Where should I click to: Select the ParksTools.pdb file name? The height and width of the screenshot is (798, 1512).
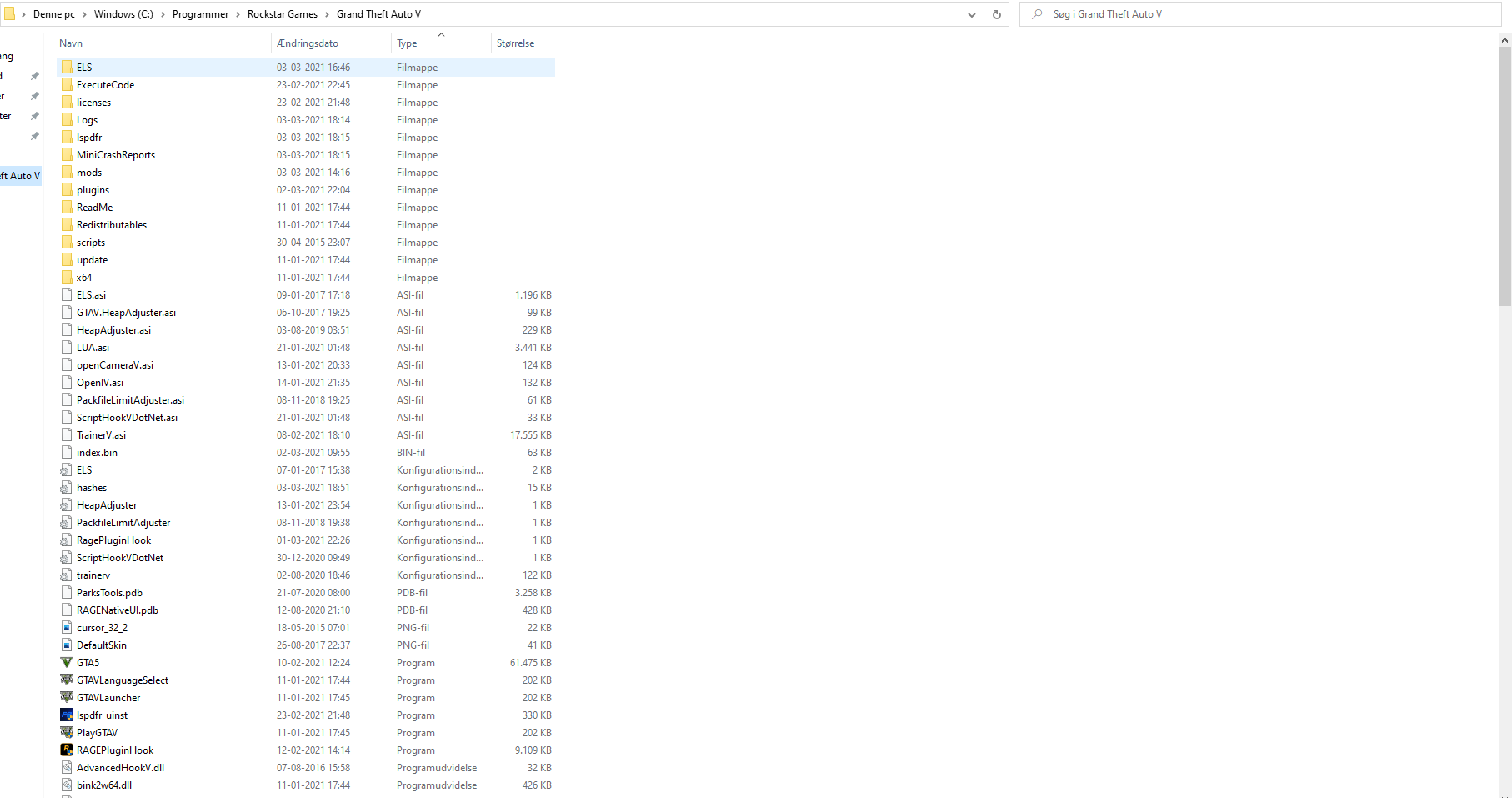pyautogui.click(x=110, y=593)
